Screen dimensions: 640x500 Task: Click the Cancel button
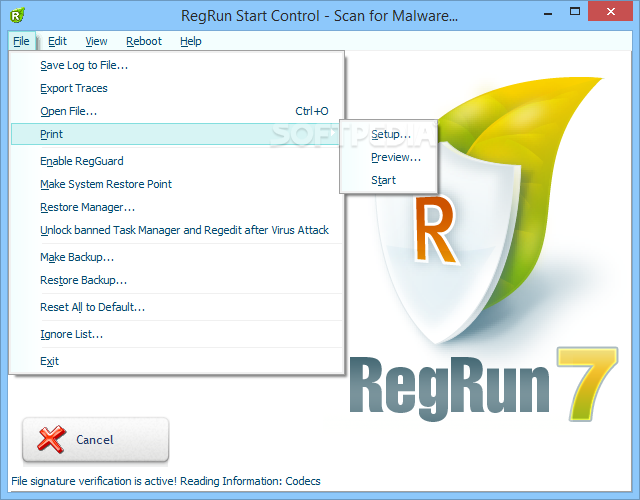pos(96,440)
